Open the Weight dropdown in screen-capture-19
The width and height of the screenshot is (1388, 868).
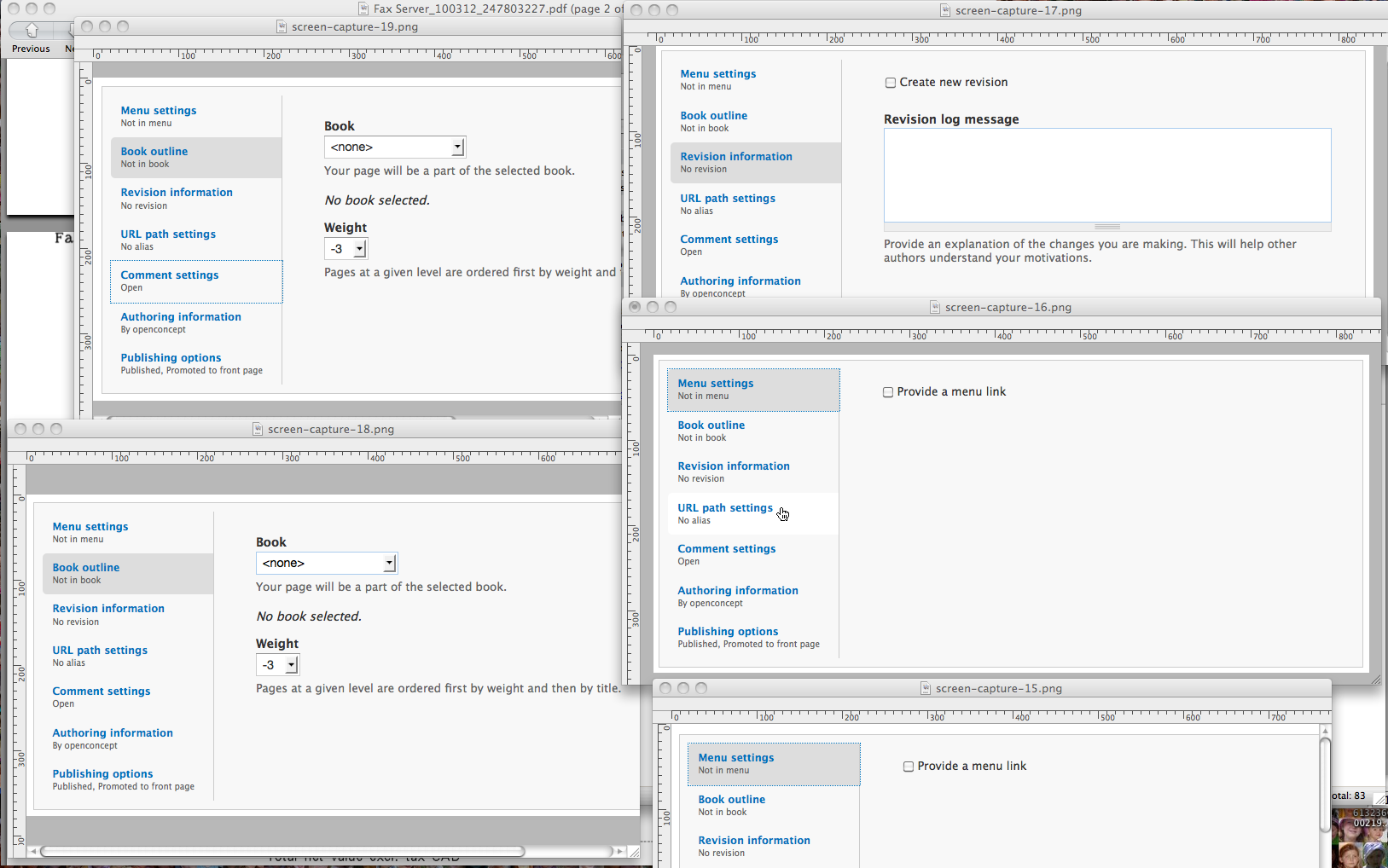(346, 249)
